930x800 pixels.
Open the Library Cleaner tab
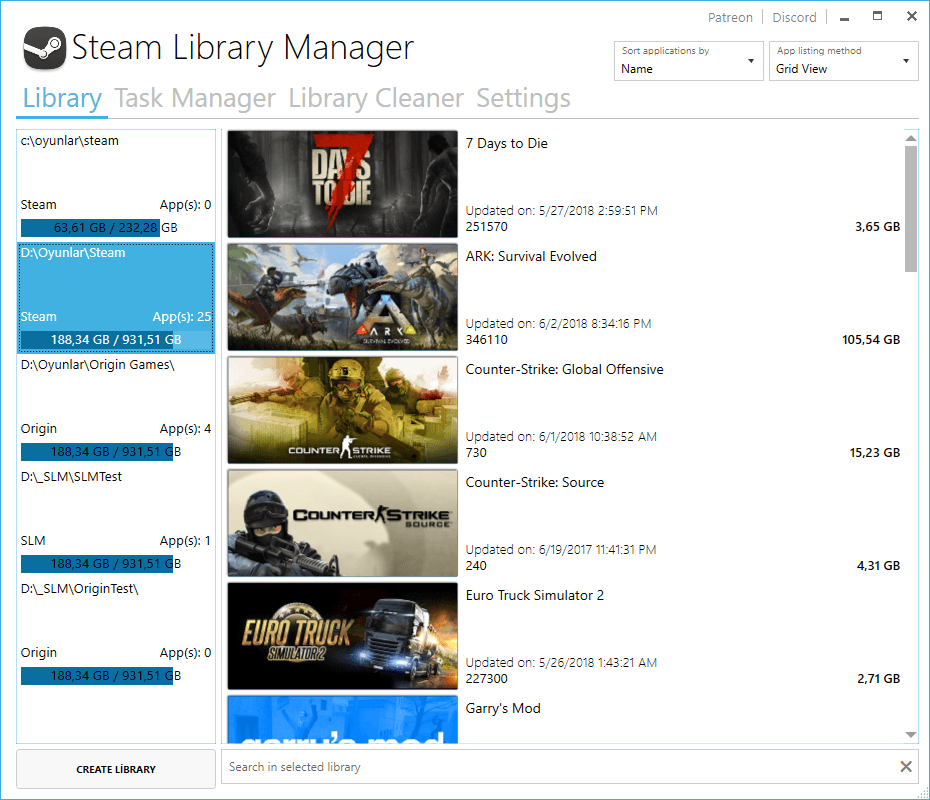pos(376,98)
